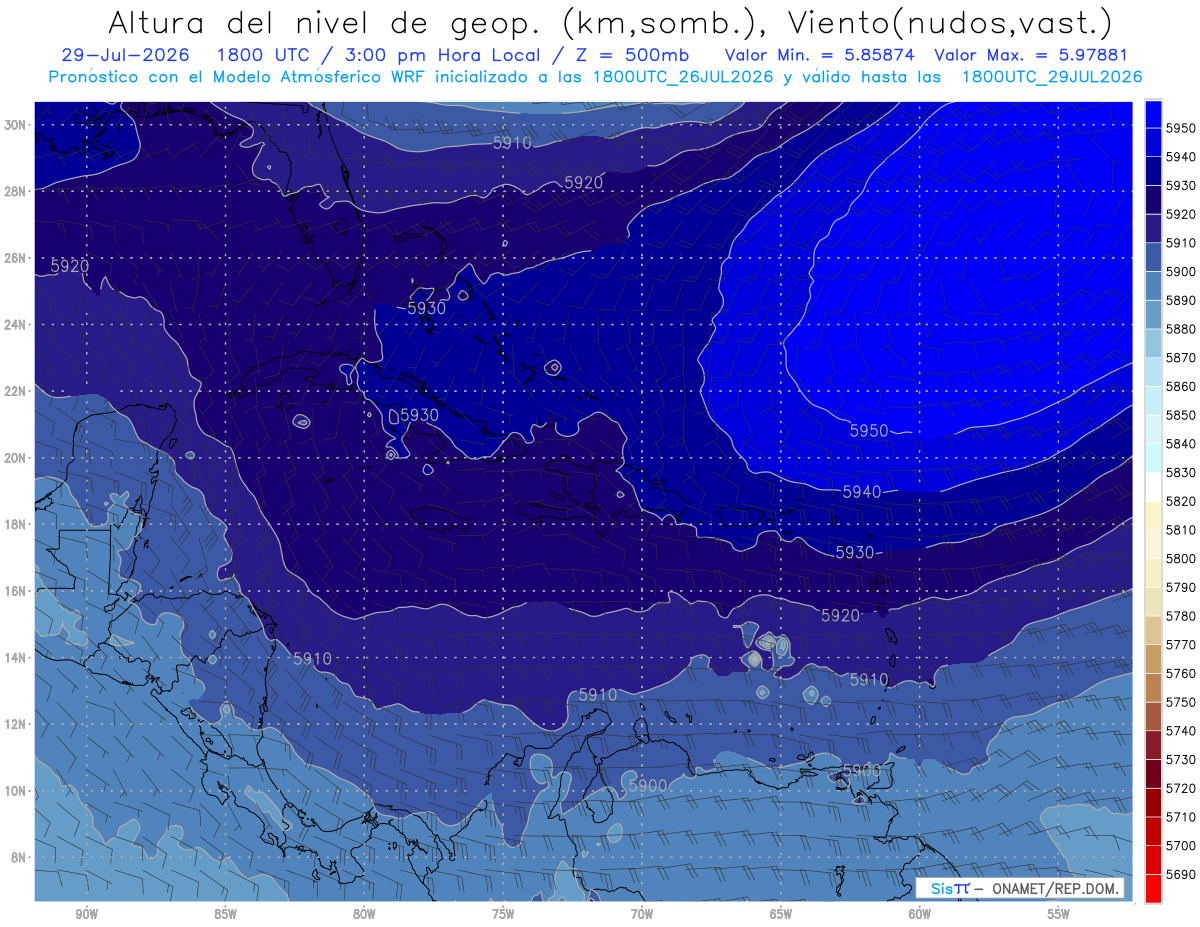Click the valid-until time '1800UTC_29JUL2026'
This screenshot has height=927, width=1200.
coord(1051,76)
